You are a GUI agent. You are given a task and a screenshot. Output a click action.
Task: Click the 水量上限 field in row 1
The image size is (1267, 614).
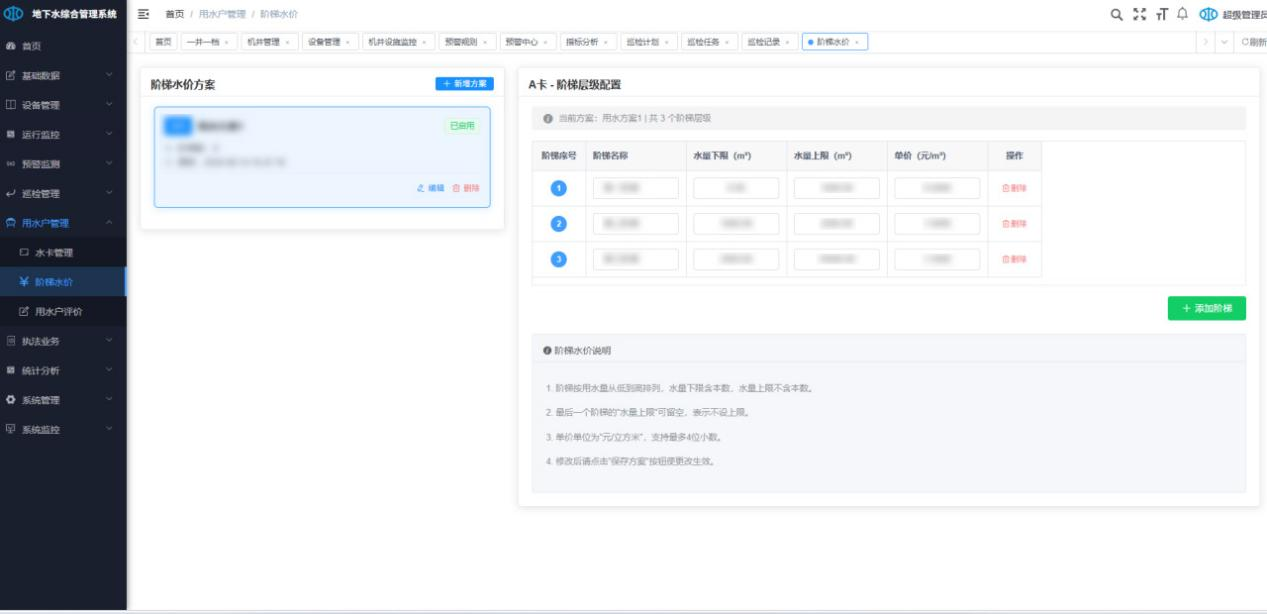837,188
